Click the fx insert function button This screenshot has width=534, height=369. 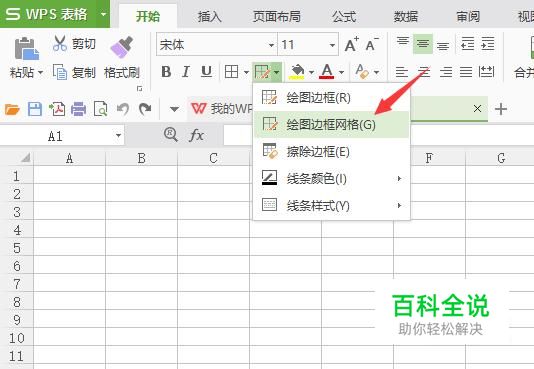(197, 135)
